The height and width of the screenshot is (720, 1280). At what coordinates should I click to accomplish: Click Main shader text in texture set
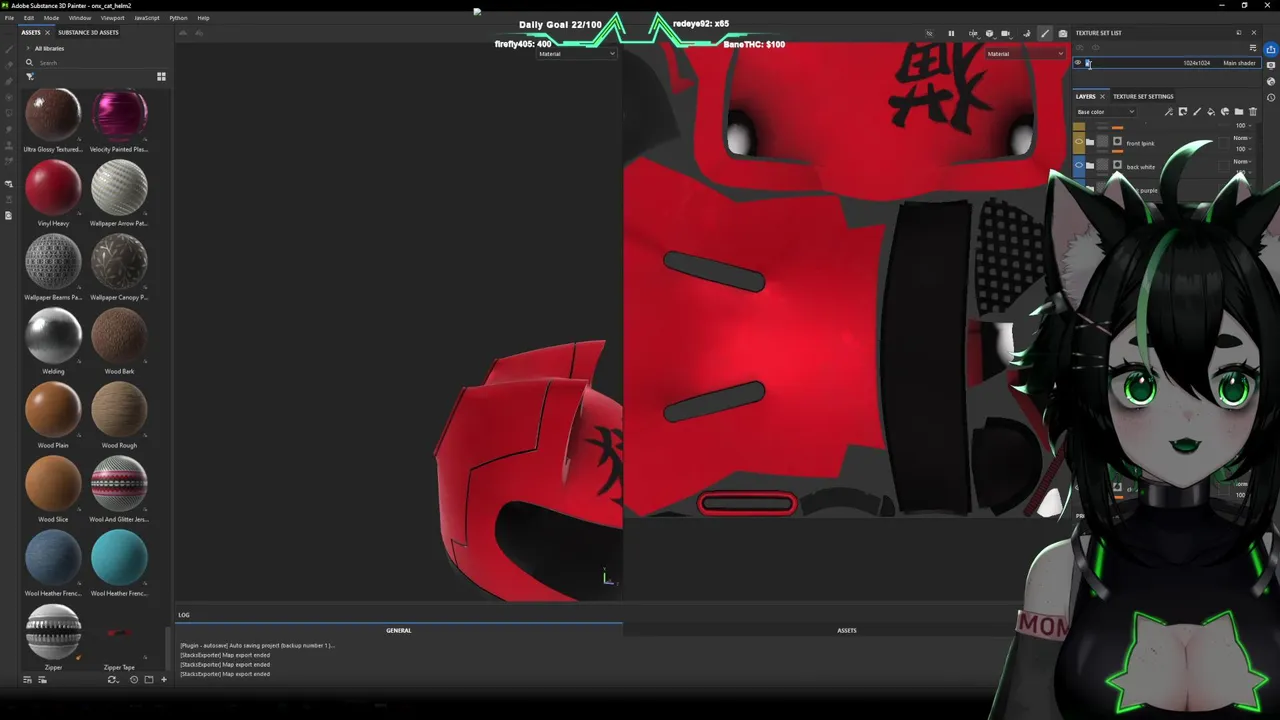1239,63
